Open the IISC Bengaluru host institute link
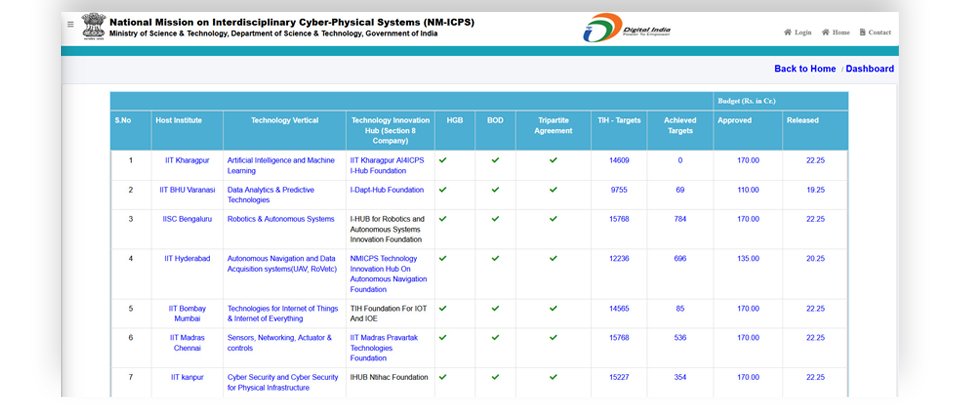The height and width of the screenshot is (420, 960). [187, 219]
